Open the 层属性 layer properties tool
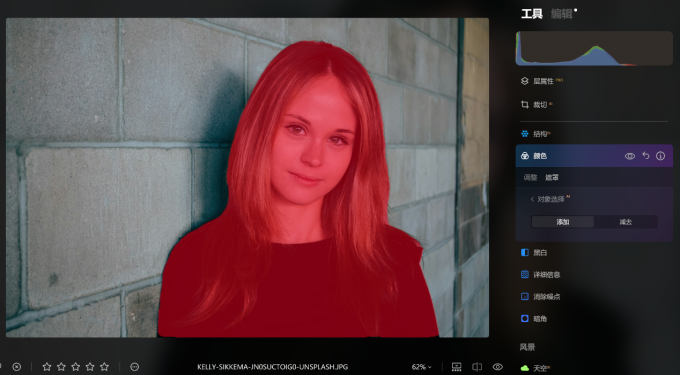 pos(542,81)
